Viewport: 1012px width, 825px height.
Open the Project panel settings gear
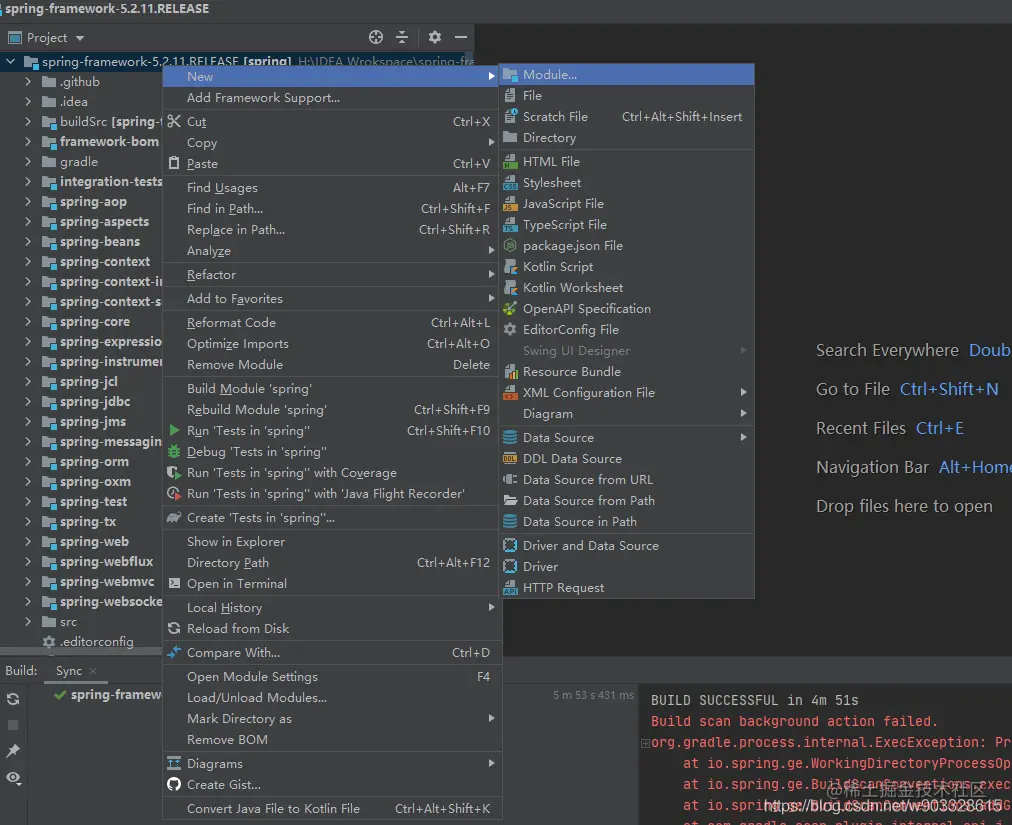pos(434,37)
